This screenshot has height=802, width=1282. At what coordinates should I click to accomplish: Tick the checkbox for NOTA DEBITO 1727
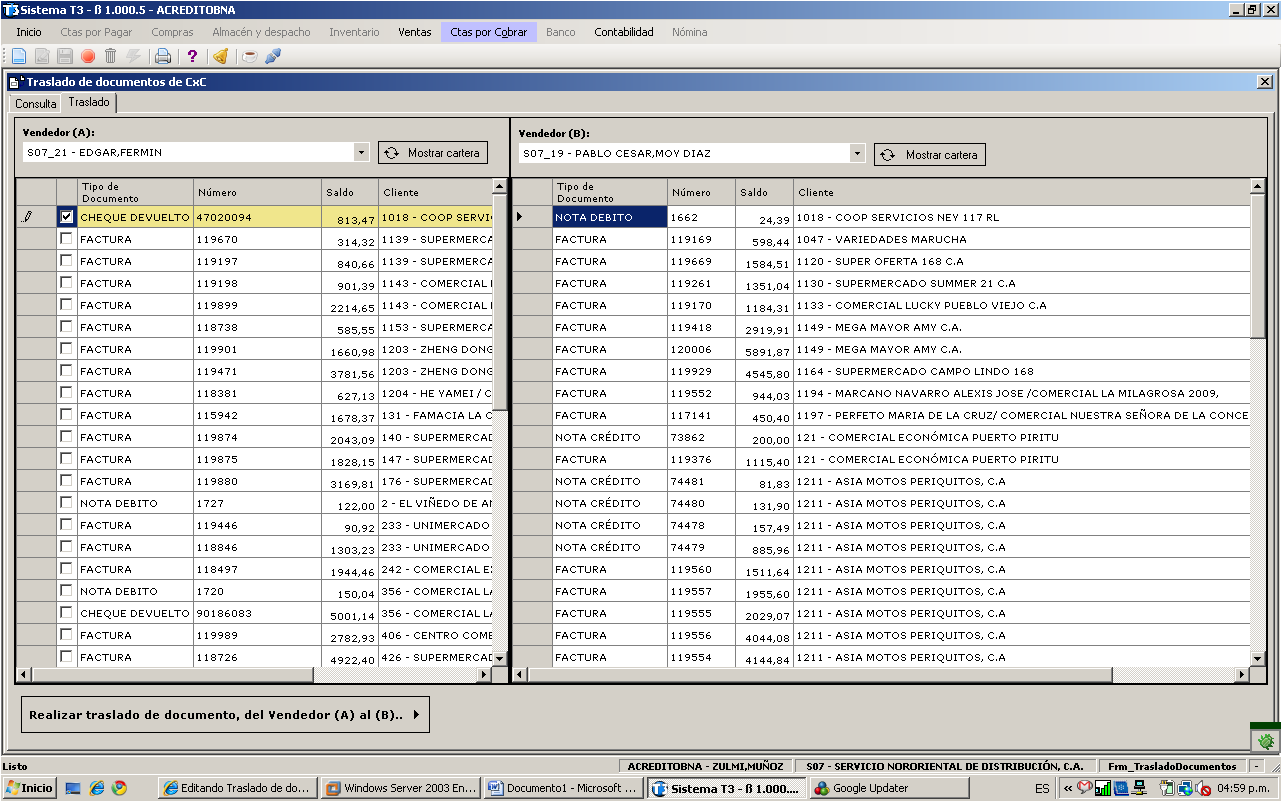tap(66, 503)
